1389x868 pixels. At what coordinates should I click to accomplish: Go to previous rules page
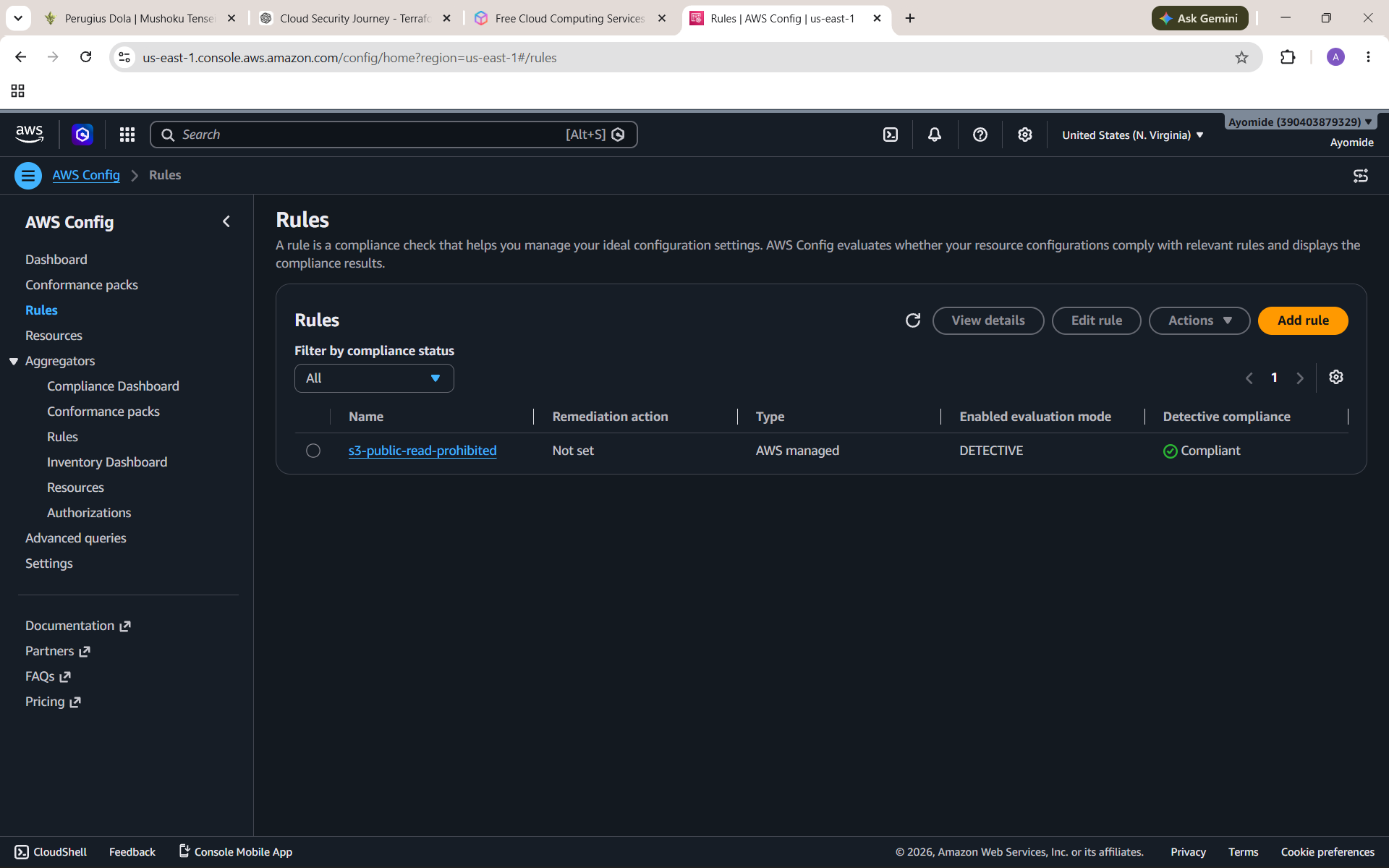(x=1249, y=378)
